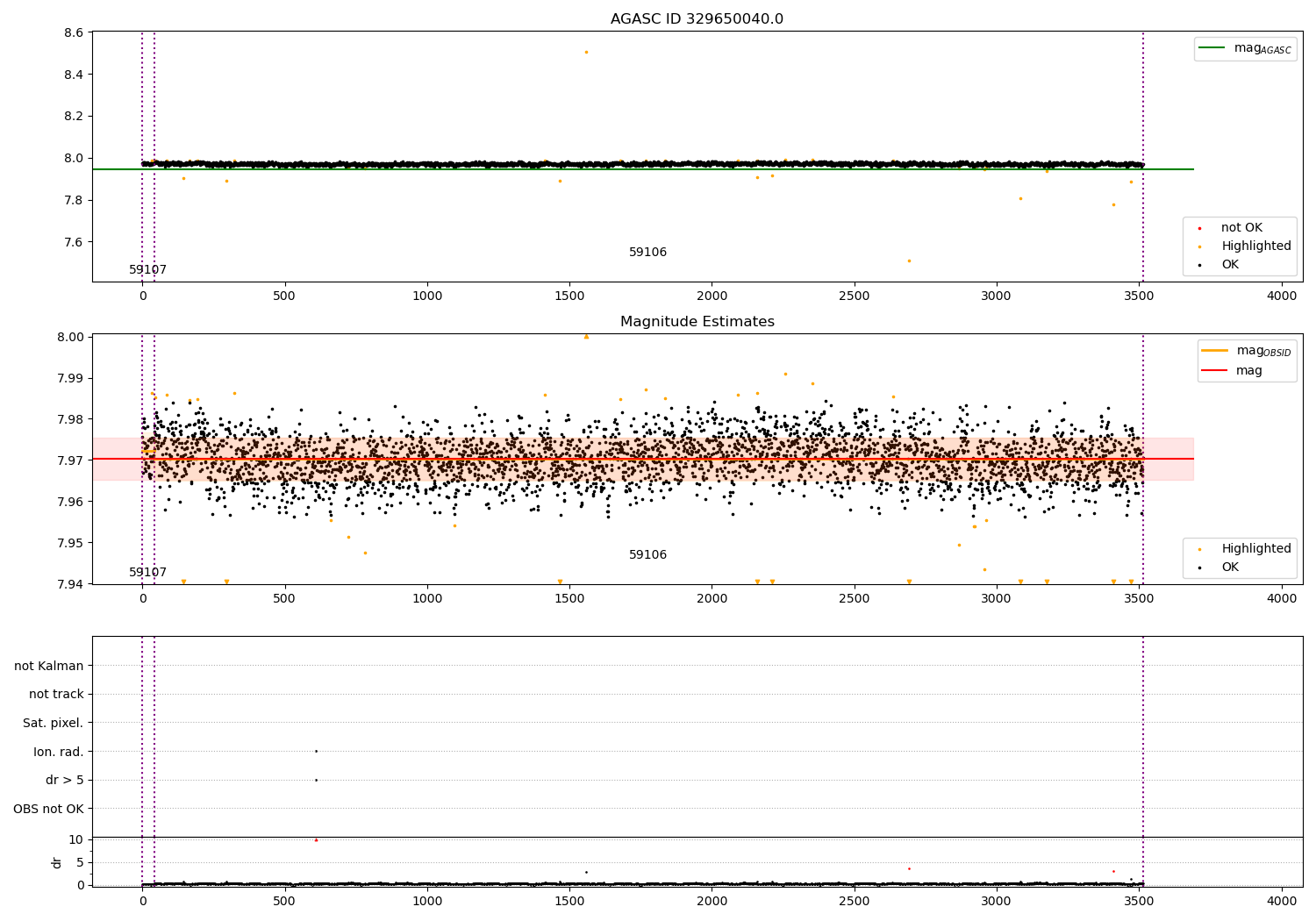
Task: Click the 8.6 tick on top plot y-axis
Action: tap(74, 32)
